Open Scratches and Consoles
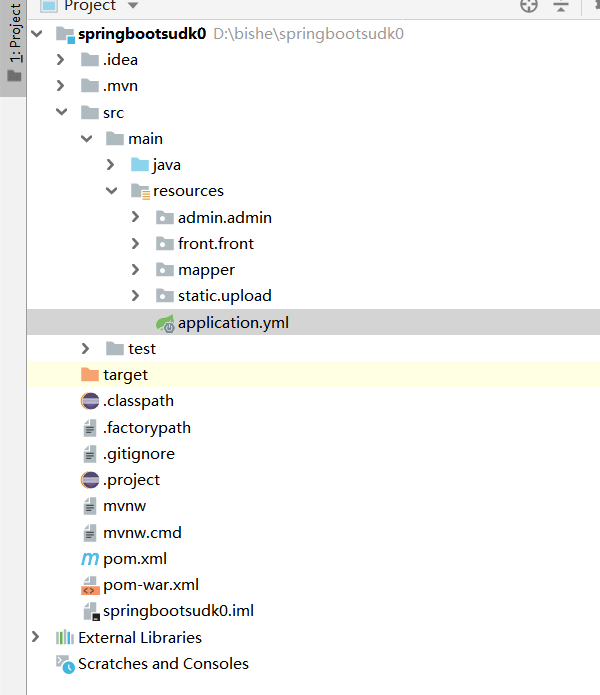 (163, 664)
